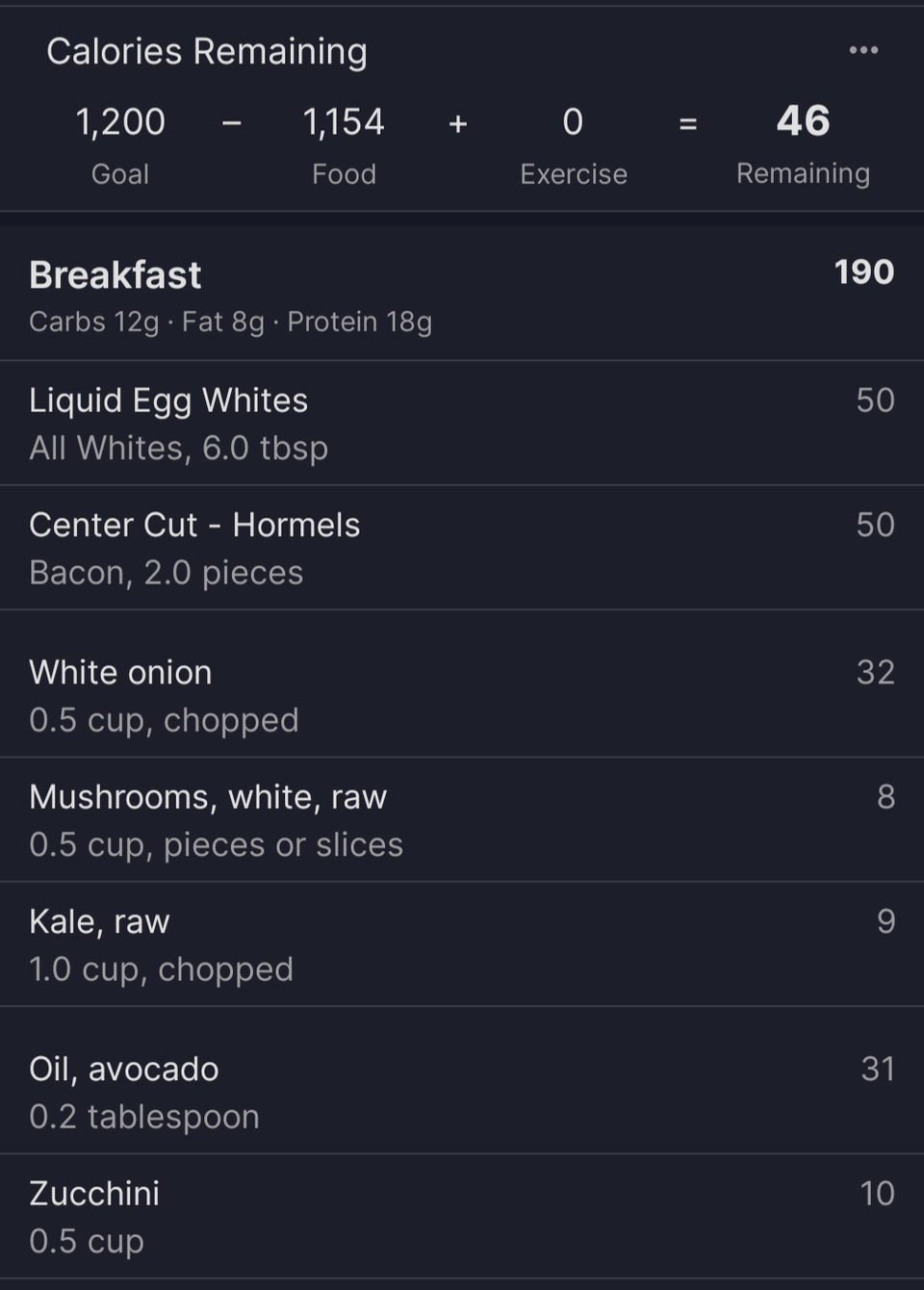Tap the 1,154 Food calories value
Screen dimensions: 924x1290
click(x=344, y=122)
